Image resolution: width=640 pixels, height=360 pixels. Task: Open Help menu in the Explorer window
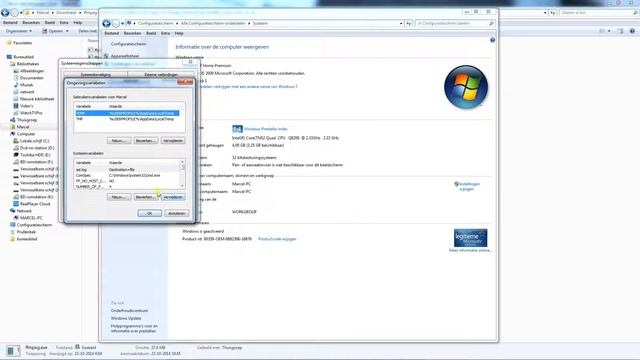pos(78,23)
